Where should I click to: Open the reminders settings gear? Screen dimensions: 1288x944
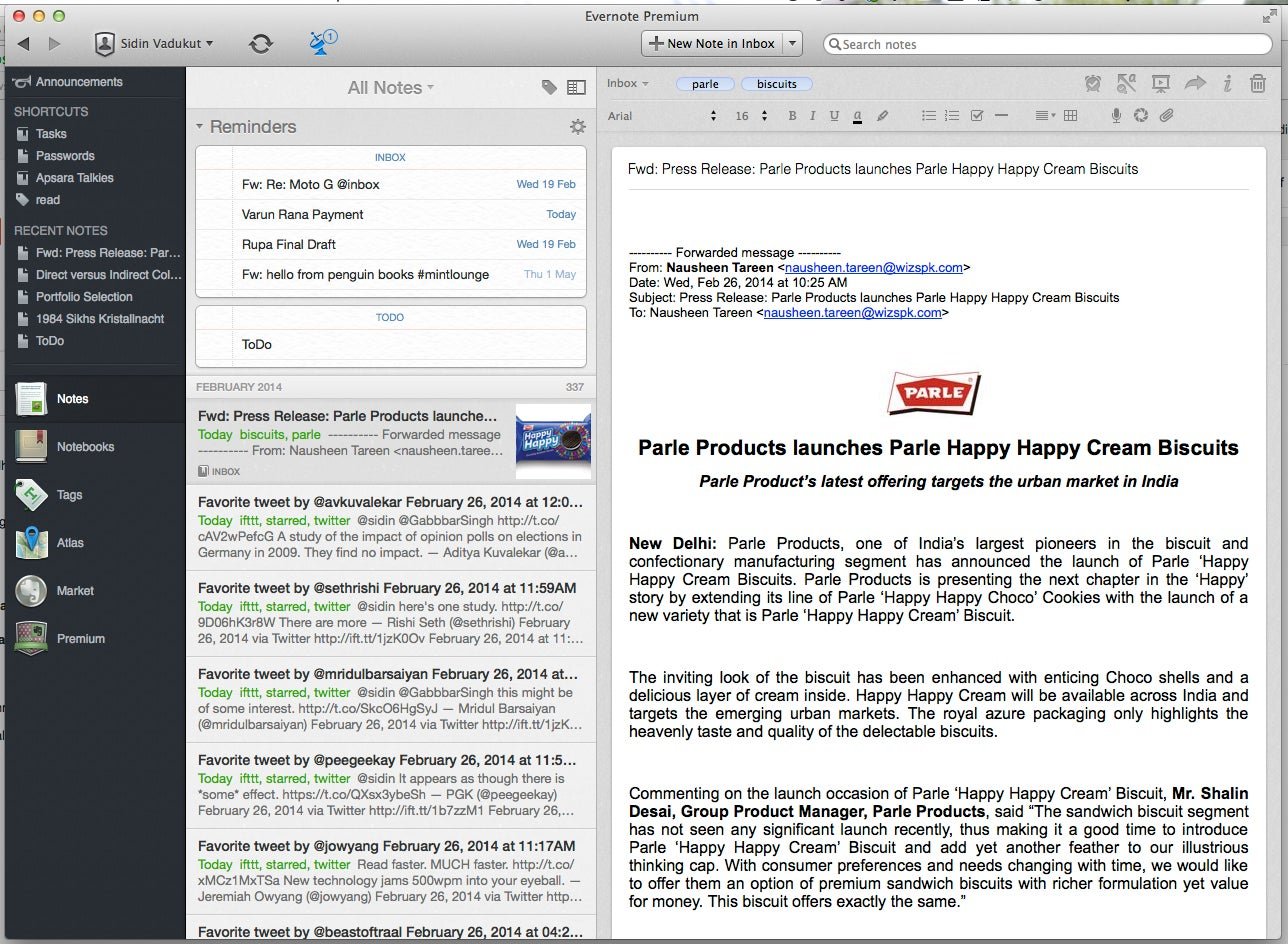577,127
